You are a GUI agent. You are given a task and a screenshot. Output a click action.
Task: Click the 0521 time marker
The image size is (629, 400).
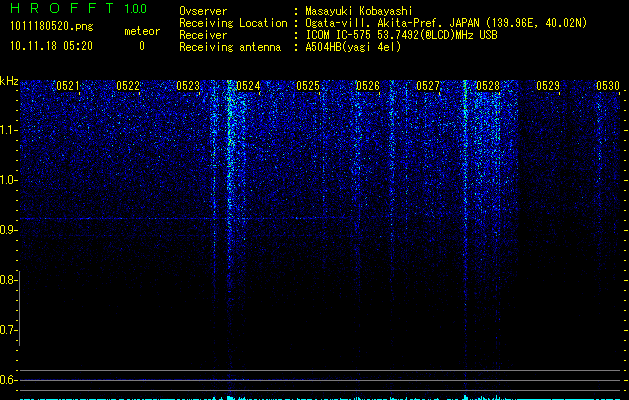click(x=68, y=85)
